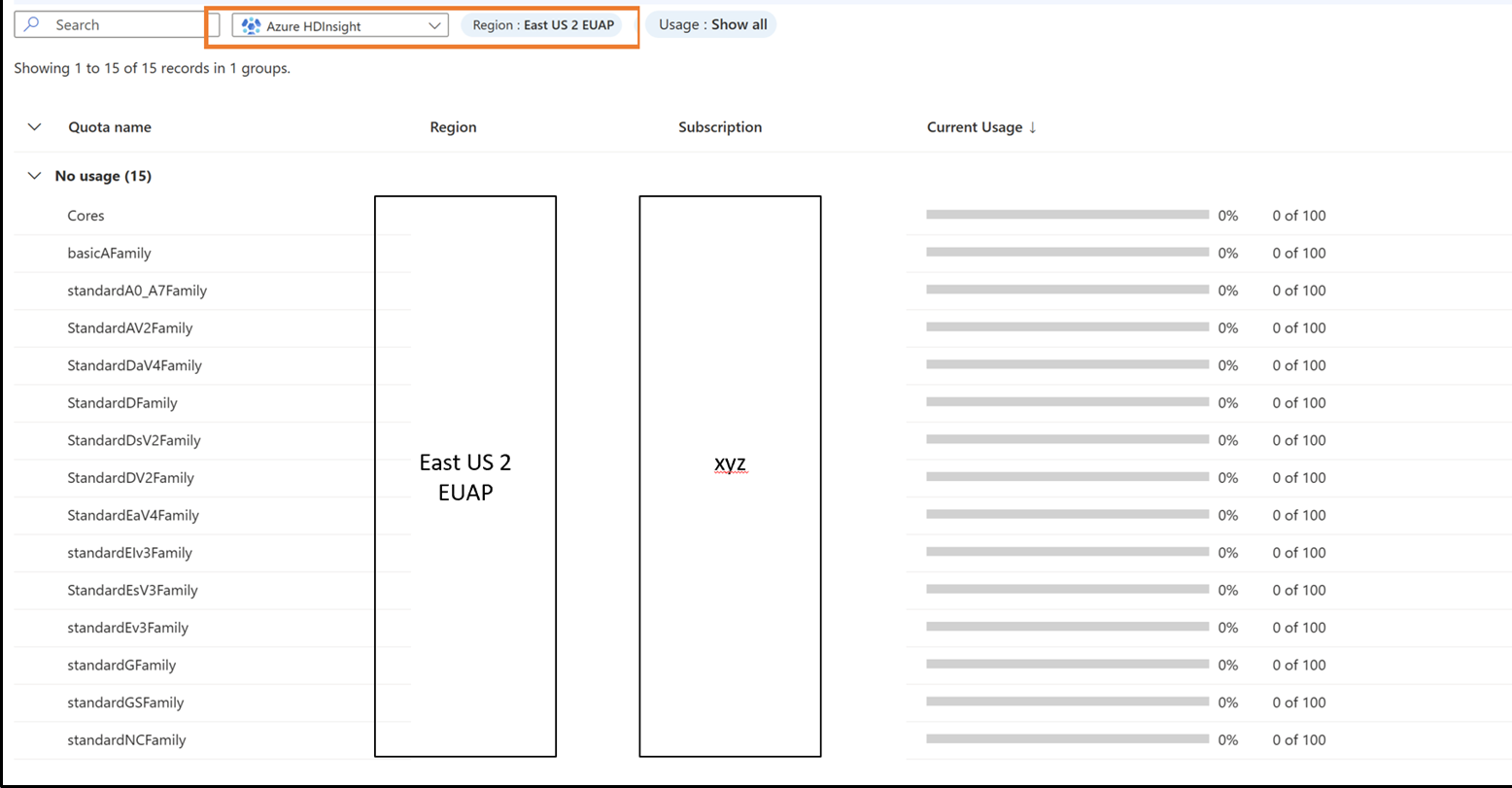
Task: Click the Azure HDInsight provider icon
Action: point(251,26)
